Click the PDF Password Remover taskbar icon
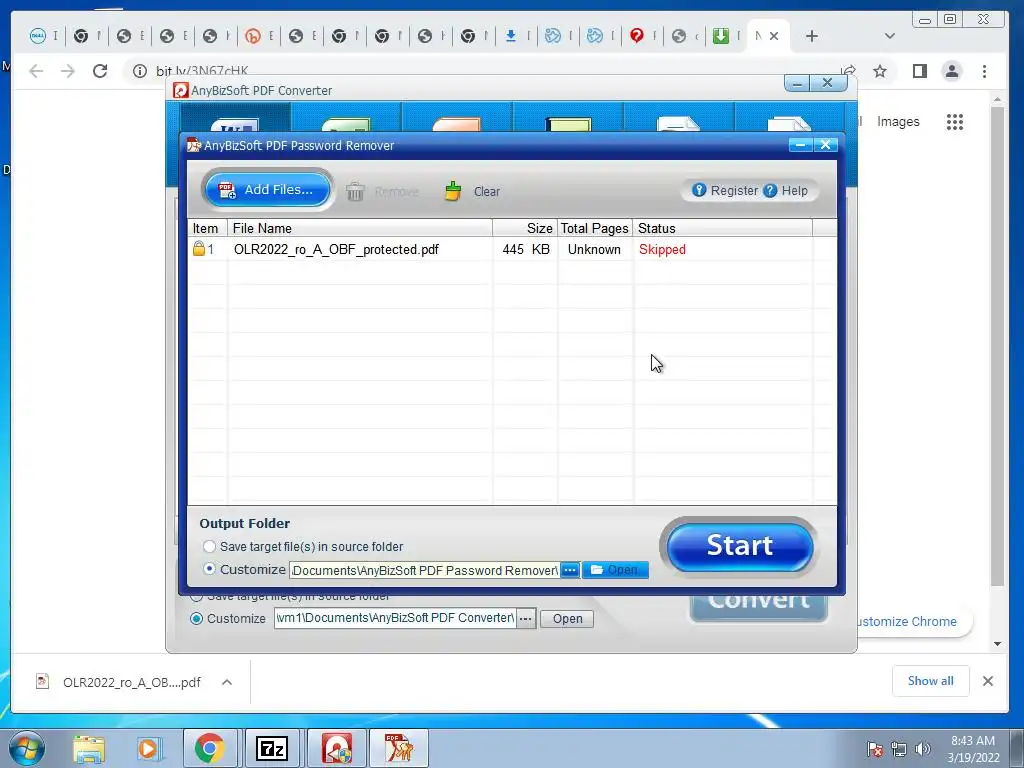 [399, 748]
